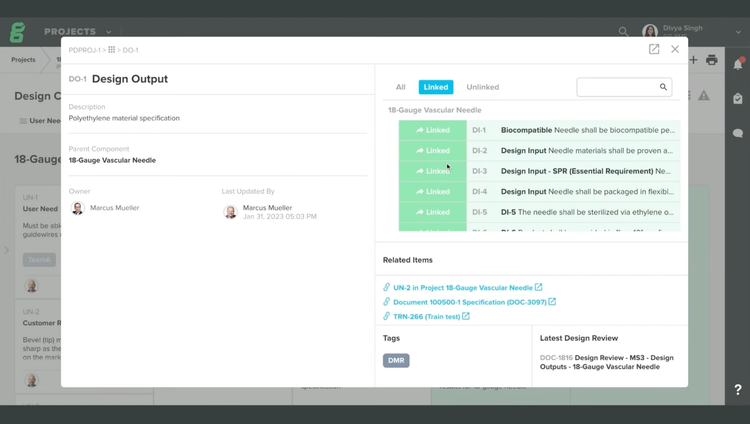Close the Design Output dialog
The height and width of the screenshot is (424, 750).
click(675, 49)
